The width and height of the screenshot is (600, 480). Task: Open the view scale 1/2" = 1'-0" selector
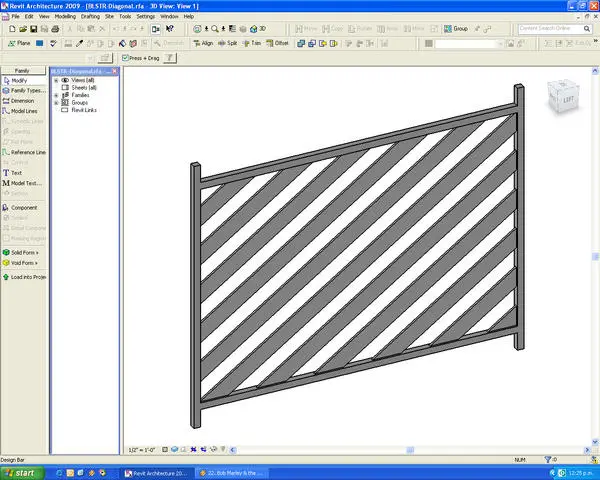(141, 450)
